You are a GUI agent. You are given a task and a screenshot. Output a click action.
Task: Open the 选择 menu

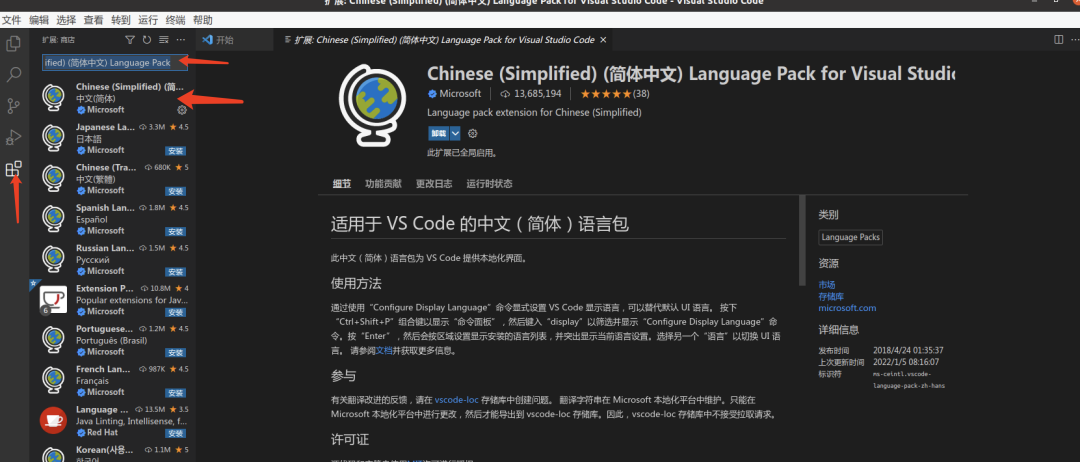click(66, 20)
